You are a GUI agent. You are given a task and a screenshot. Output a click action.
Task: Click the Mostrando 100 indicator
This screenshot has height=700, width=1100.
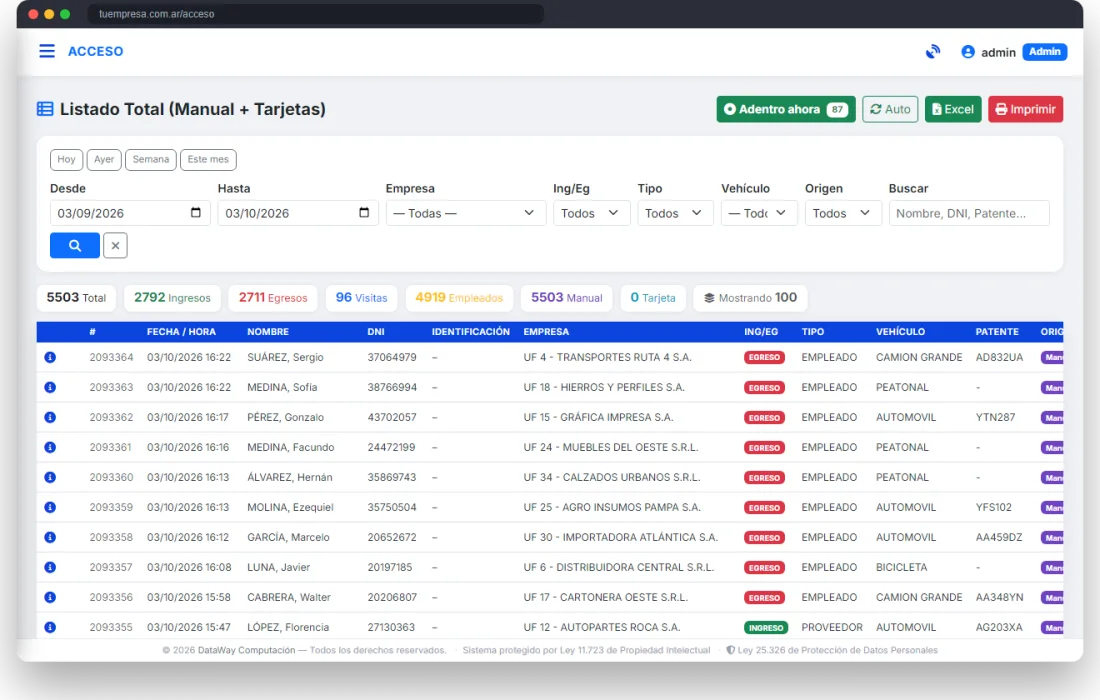[x=750, y=297]
